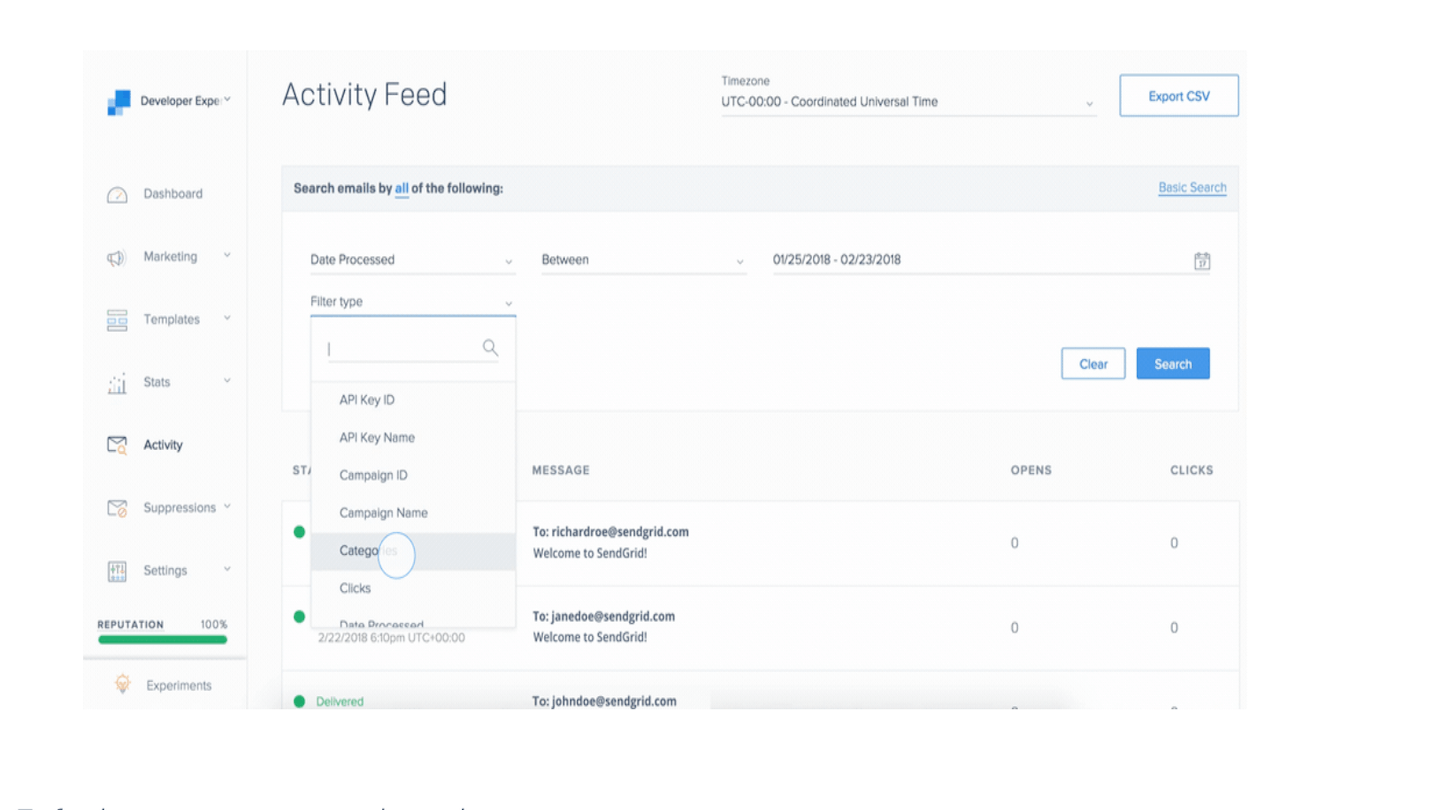Image resolution: width=1440 pixels, height=810 pixels.
Task: Click the Experiments lightbulb icon
Action: pos(123,685)
